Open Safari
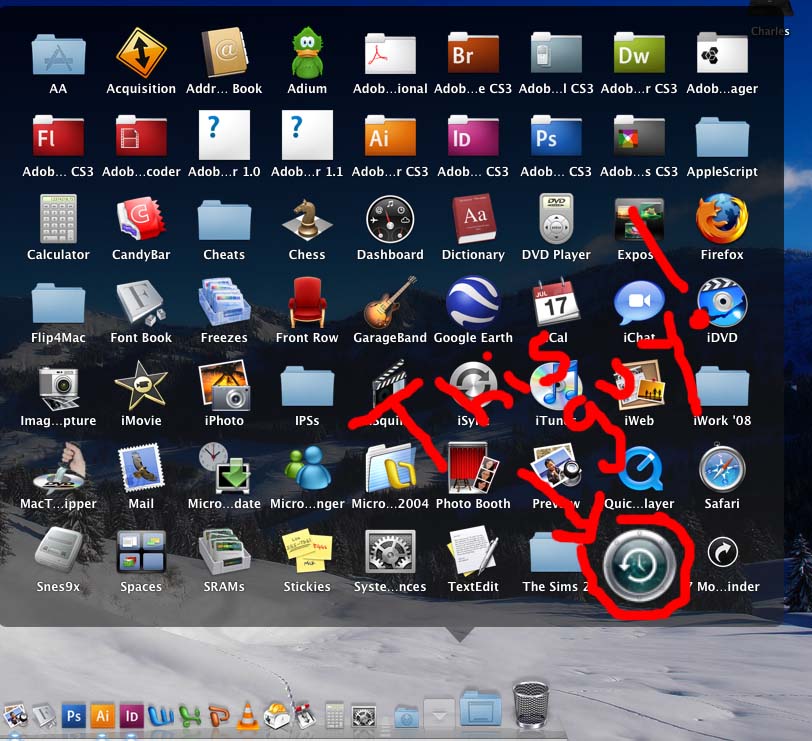The width and height of the screenshot is (812, 741). tap(722, 469)
